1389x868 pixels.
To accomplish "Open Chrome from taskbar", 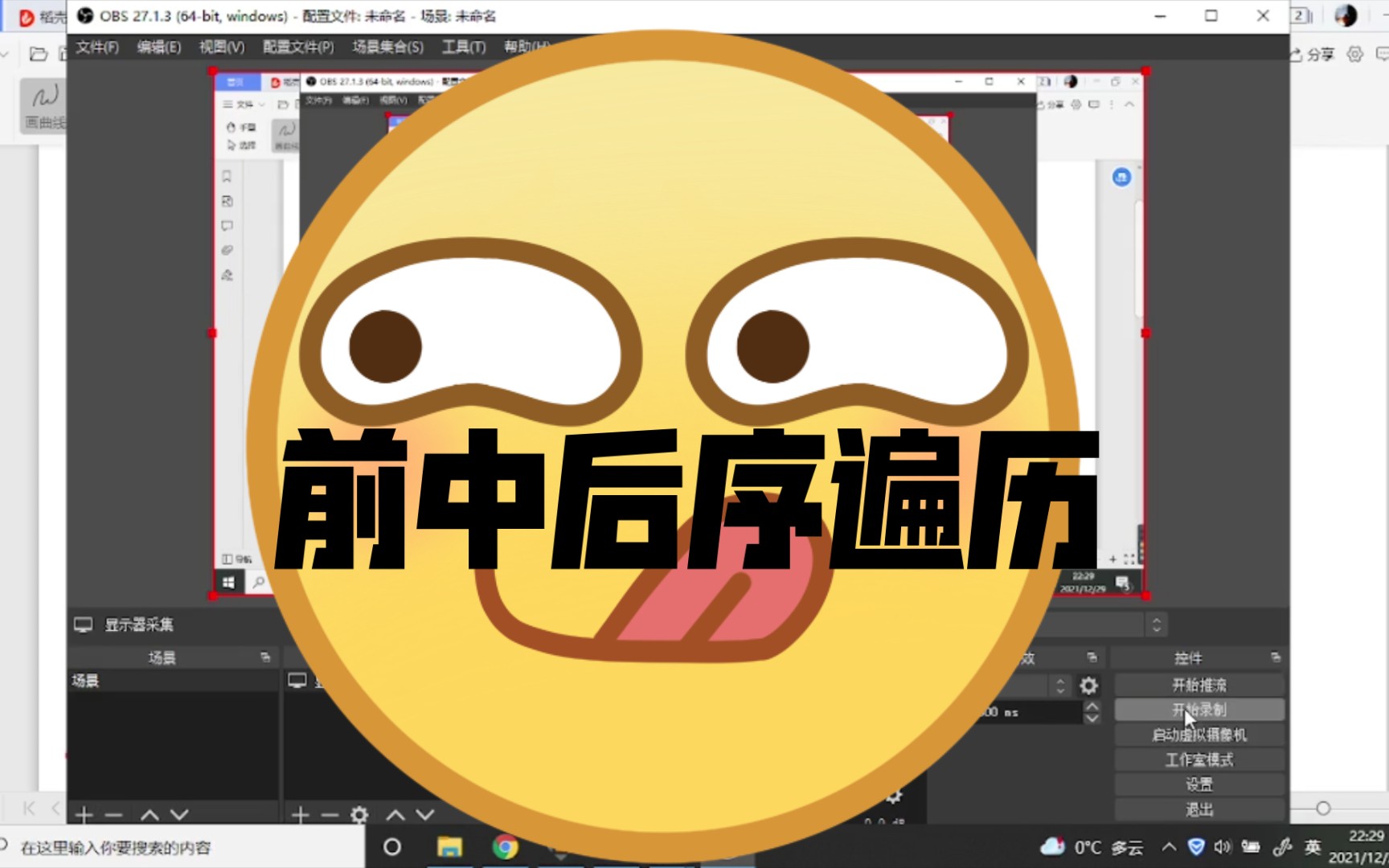I will pyautogui.click(x=506, y=847).
